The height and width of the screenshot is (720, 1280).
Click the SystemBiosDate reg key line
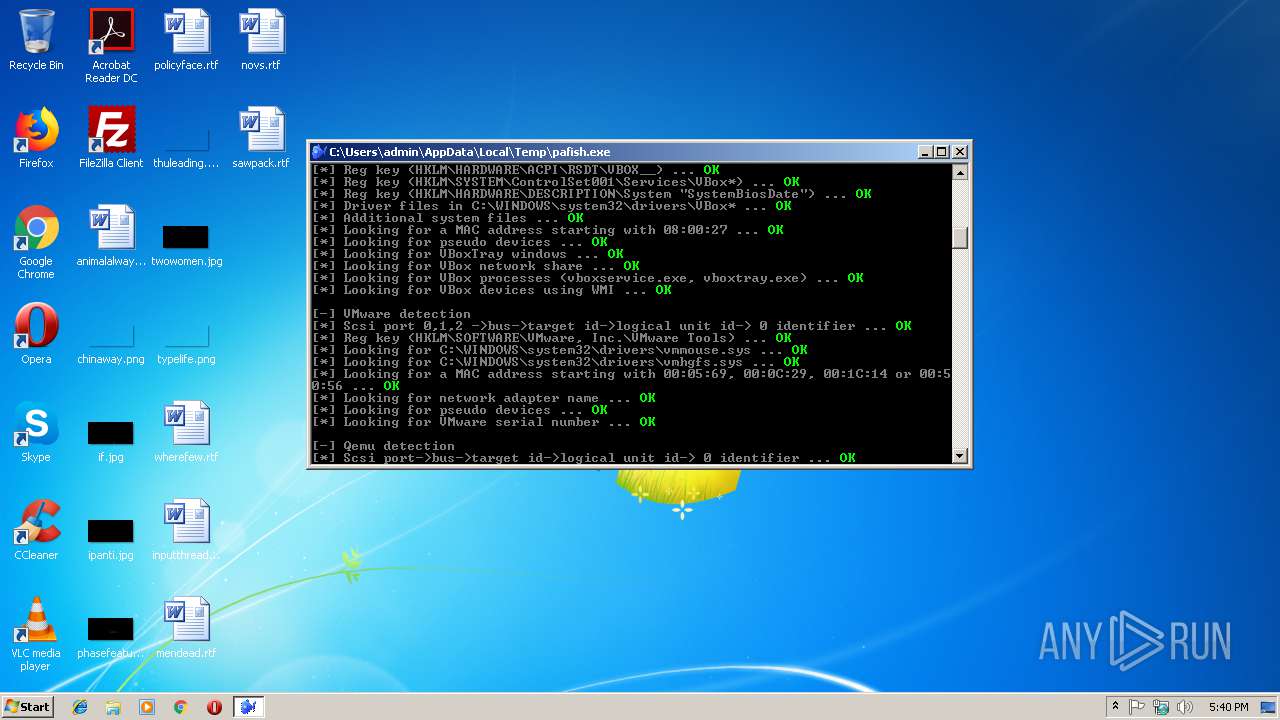[591, 194]
